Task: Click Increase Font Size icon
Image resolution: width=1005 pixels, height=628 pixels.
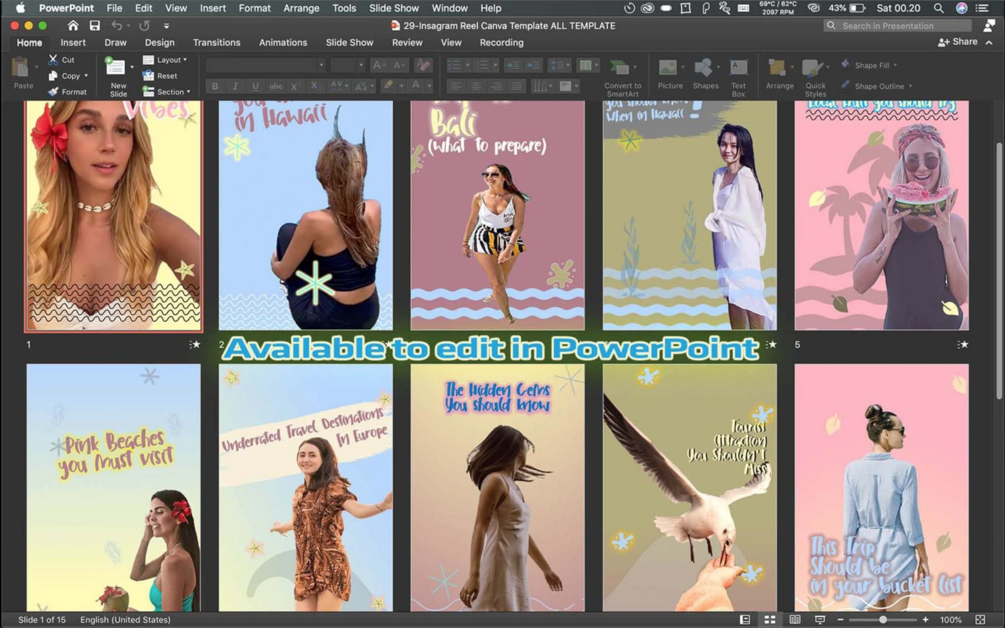Action: (379, 65)
